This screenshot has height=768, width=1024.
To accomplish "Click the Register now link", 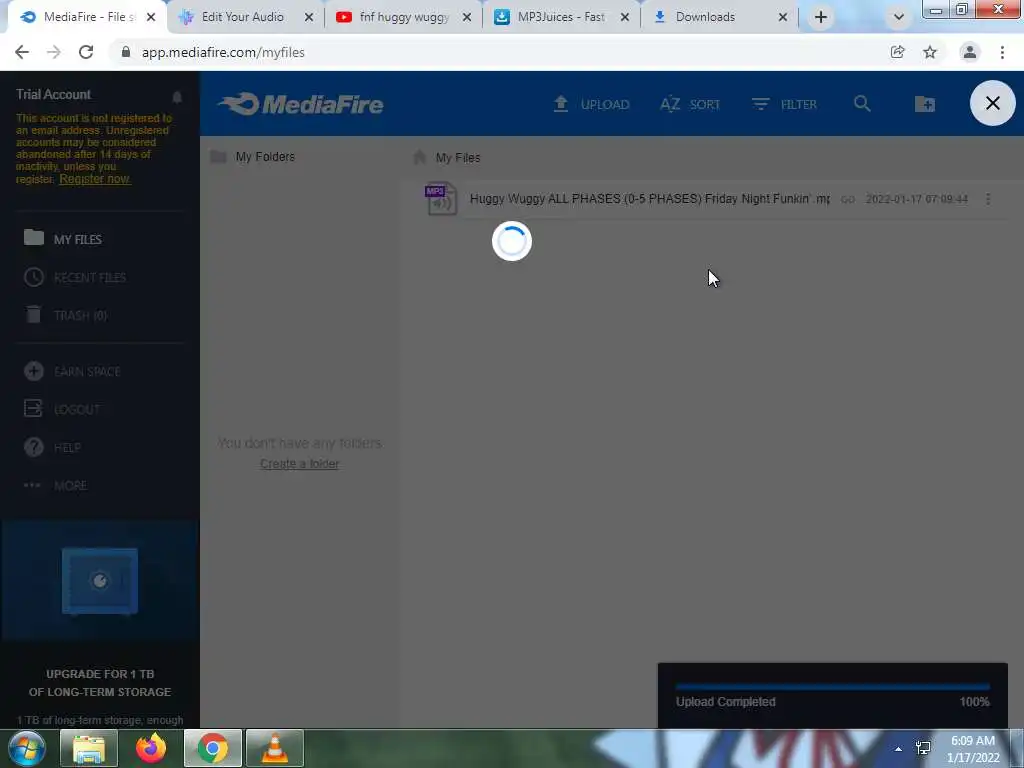I will point(95,179).
